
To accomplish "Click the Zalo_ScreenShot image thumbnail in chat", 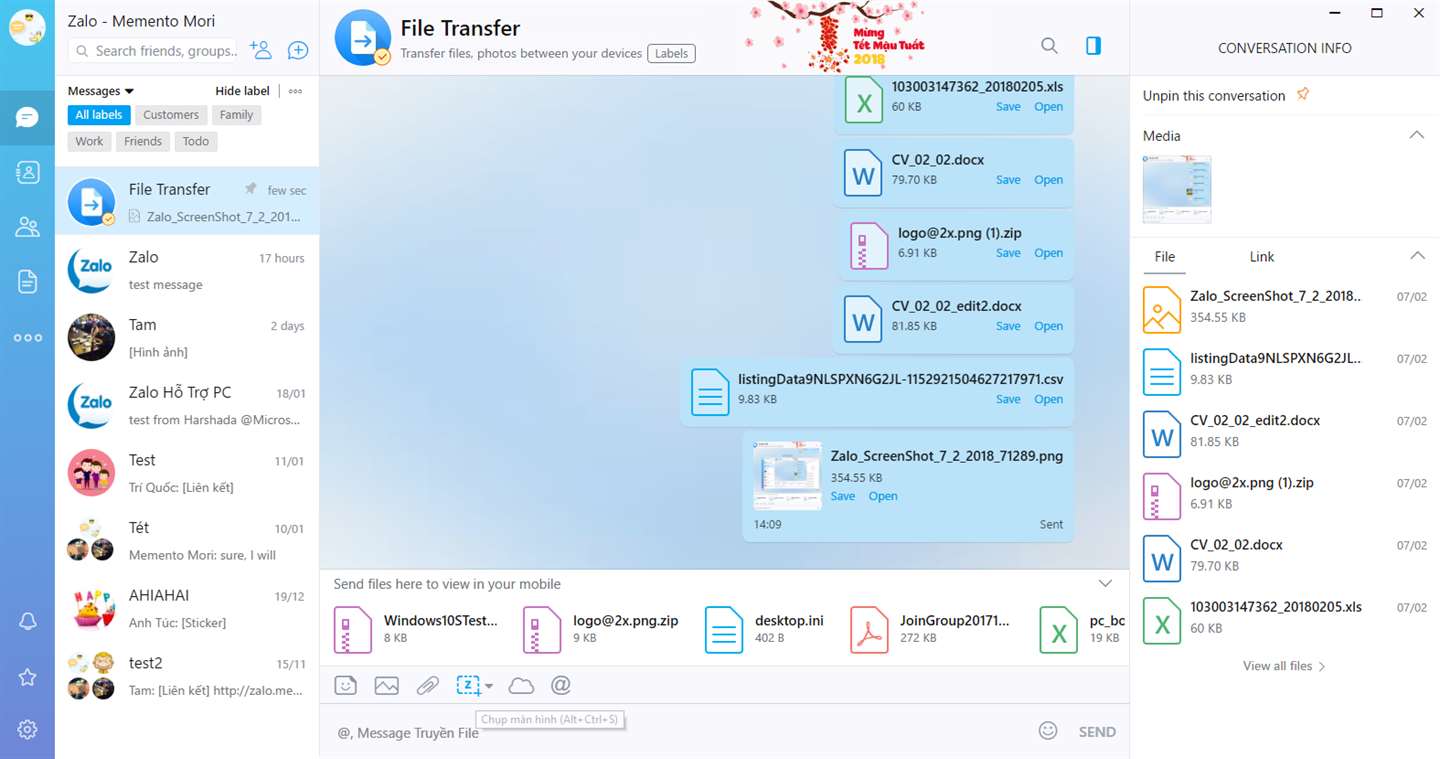I will pyautogui.click(x=787, y=475).
